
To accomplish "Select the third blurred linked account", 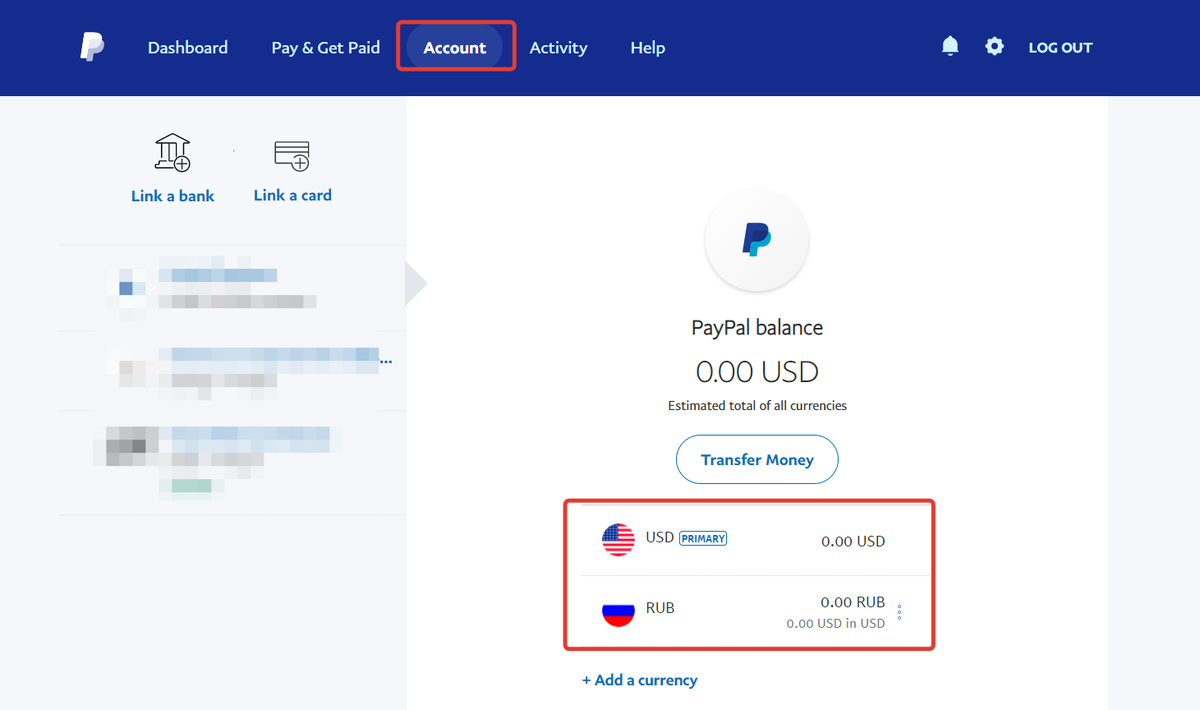I will tap(233, 462).
